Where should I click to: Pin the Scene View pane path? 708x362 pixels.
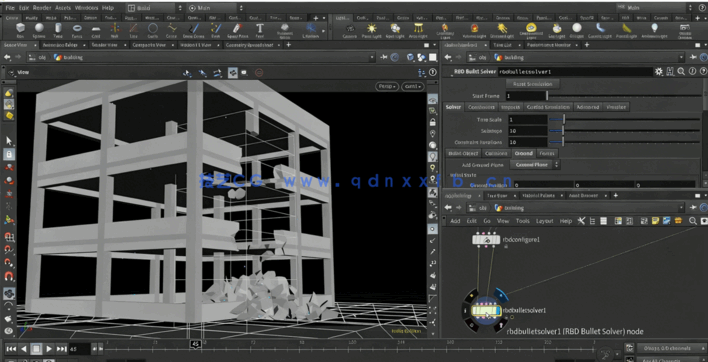pyautogui.click(x=383, y=57)
